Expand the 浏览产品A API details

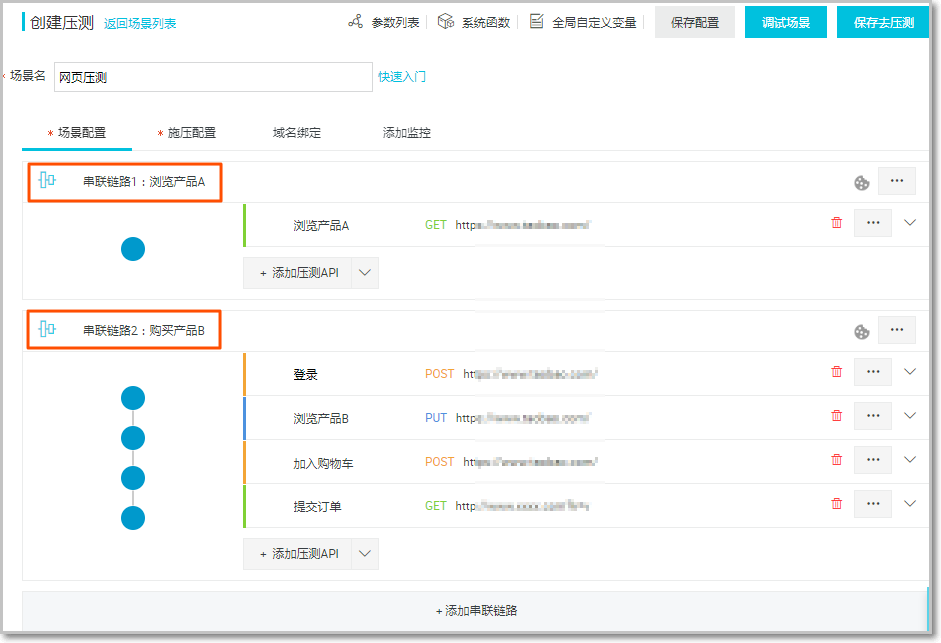[910, 223]
